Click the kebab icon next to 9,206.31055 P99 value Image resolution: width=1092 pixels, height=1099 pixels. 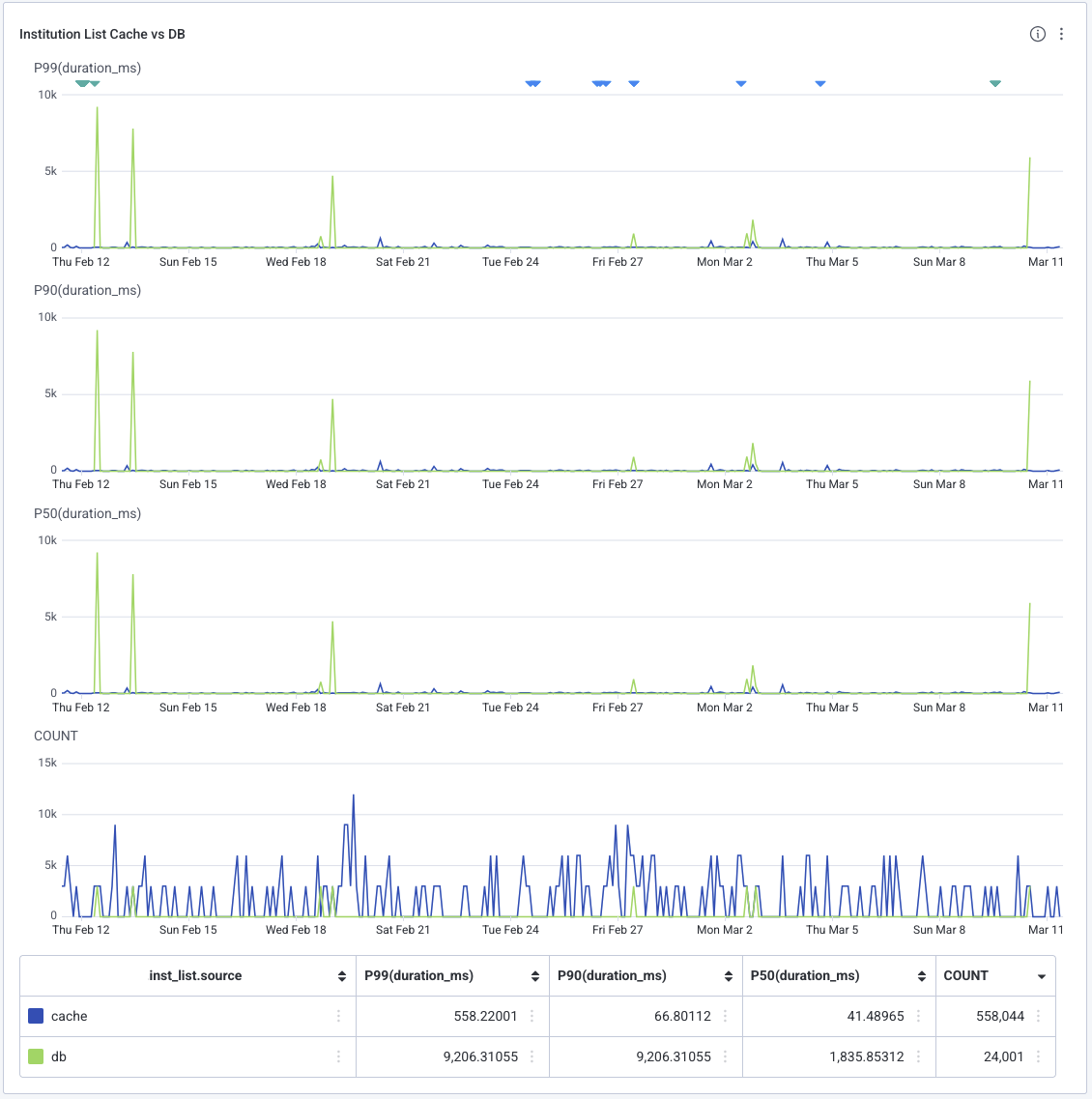click(532, 1056)
